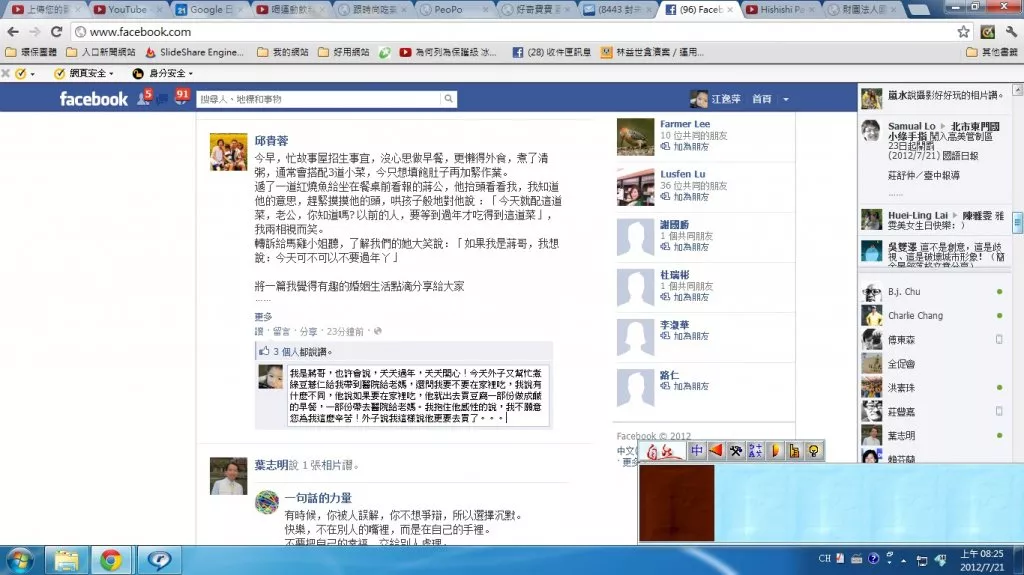Image resolution: width=1024 pixels, height=575 pixels.
Task: Open Samual Lo ticker story
Action: (x=934, y=158)
